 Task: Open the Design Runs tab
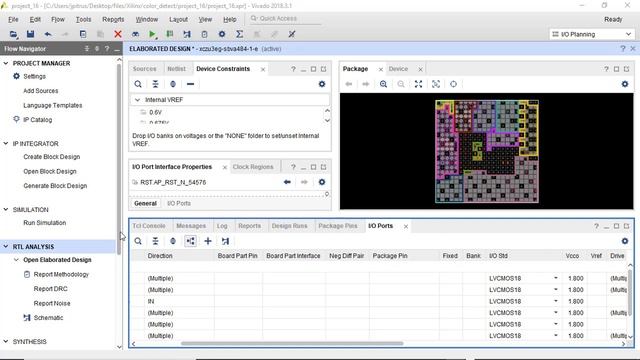[289, 226]
